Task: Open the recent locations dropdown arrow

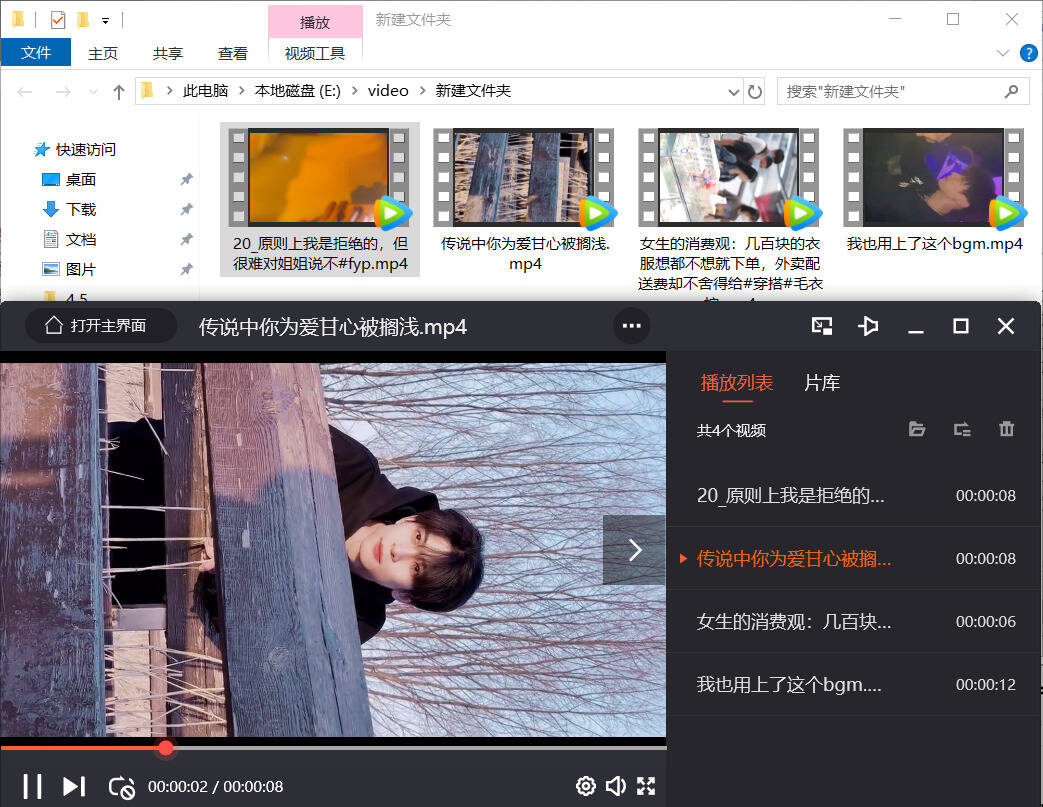Action: 94,92
